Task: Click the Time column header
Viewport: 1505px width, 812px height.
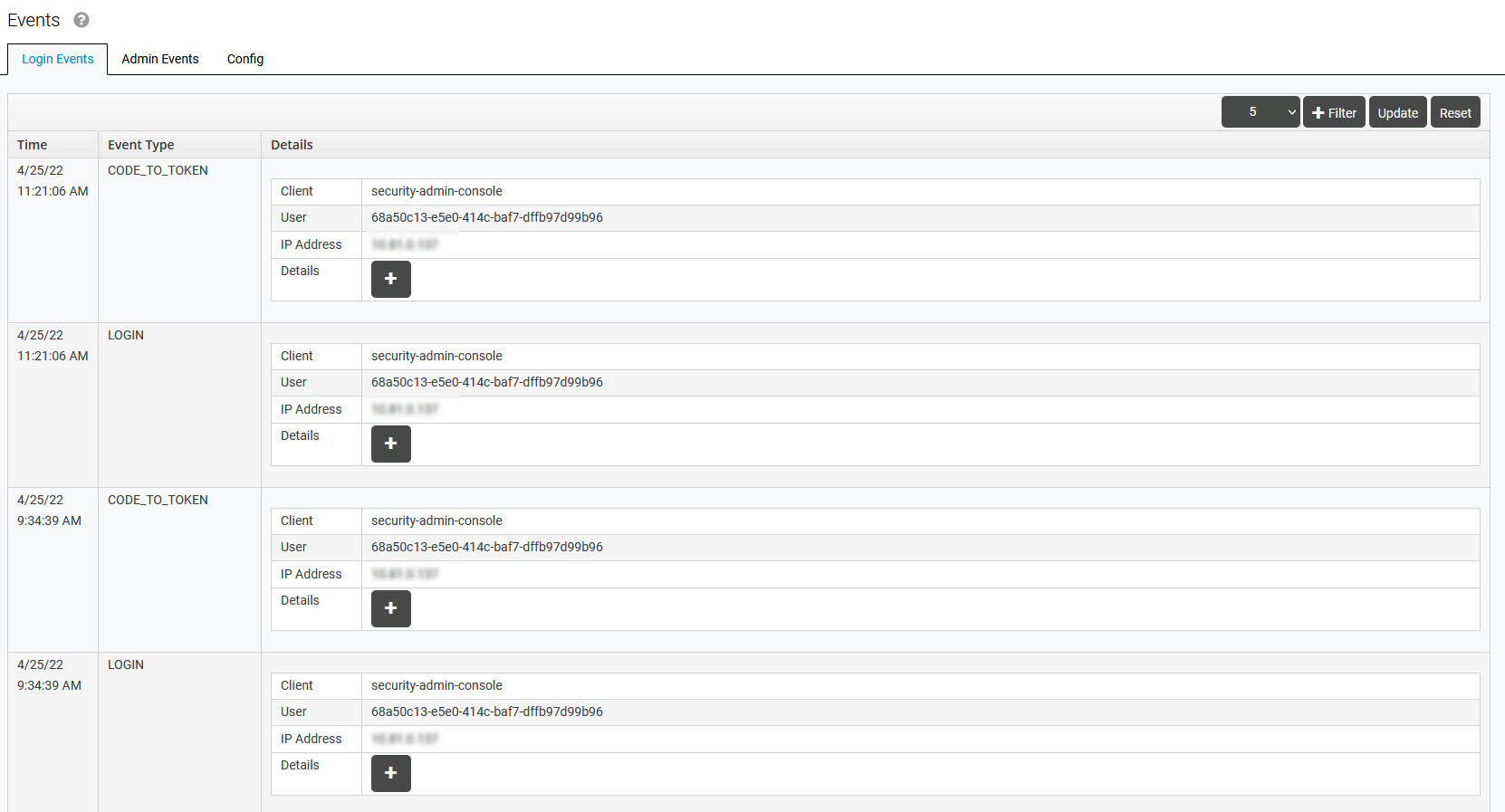Action: click(x=33, y=145)
